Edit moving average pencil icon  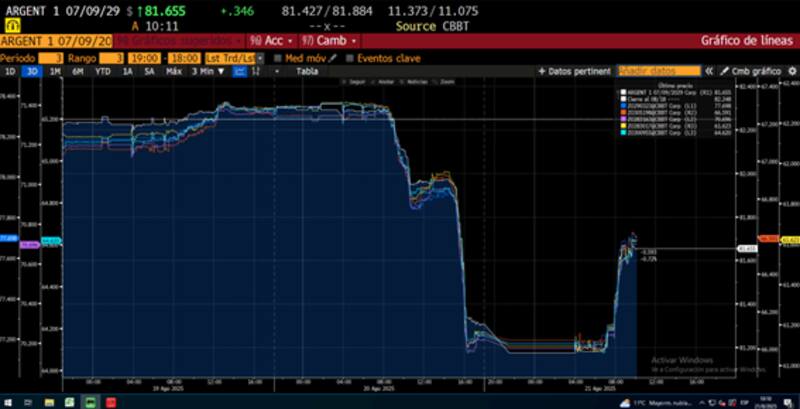coord(332,58)
